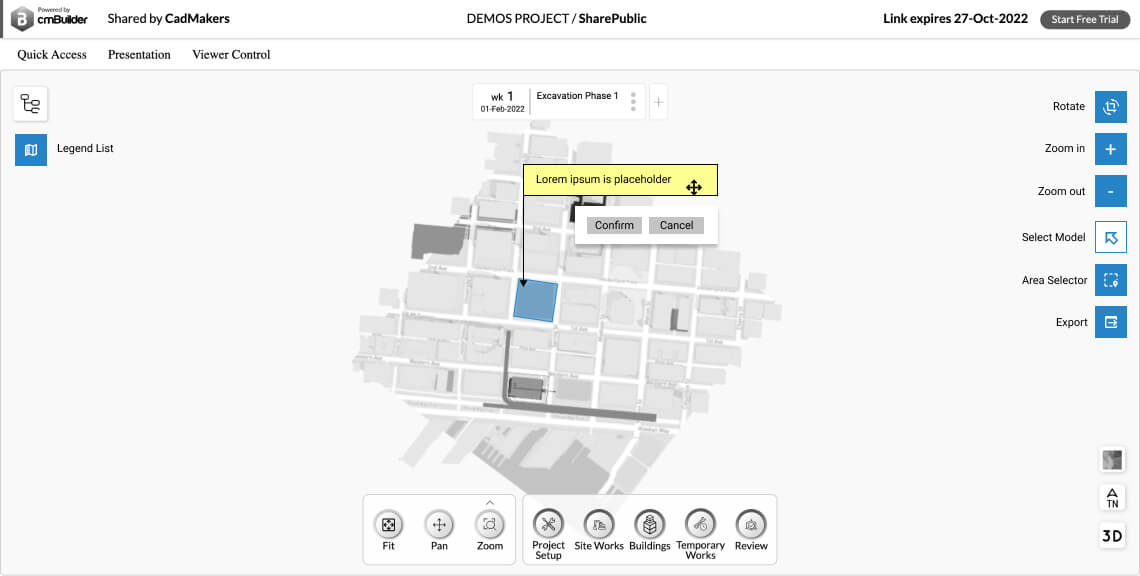The image size is (1140, 576).
Task: Click the satellite map preview thumbnail
Action: 1111,459
